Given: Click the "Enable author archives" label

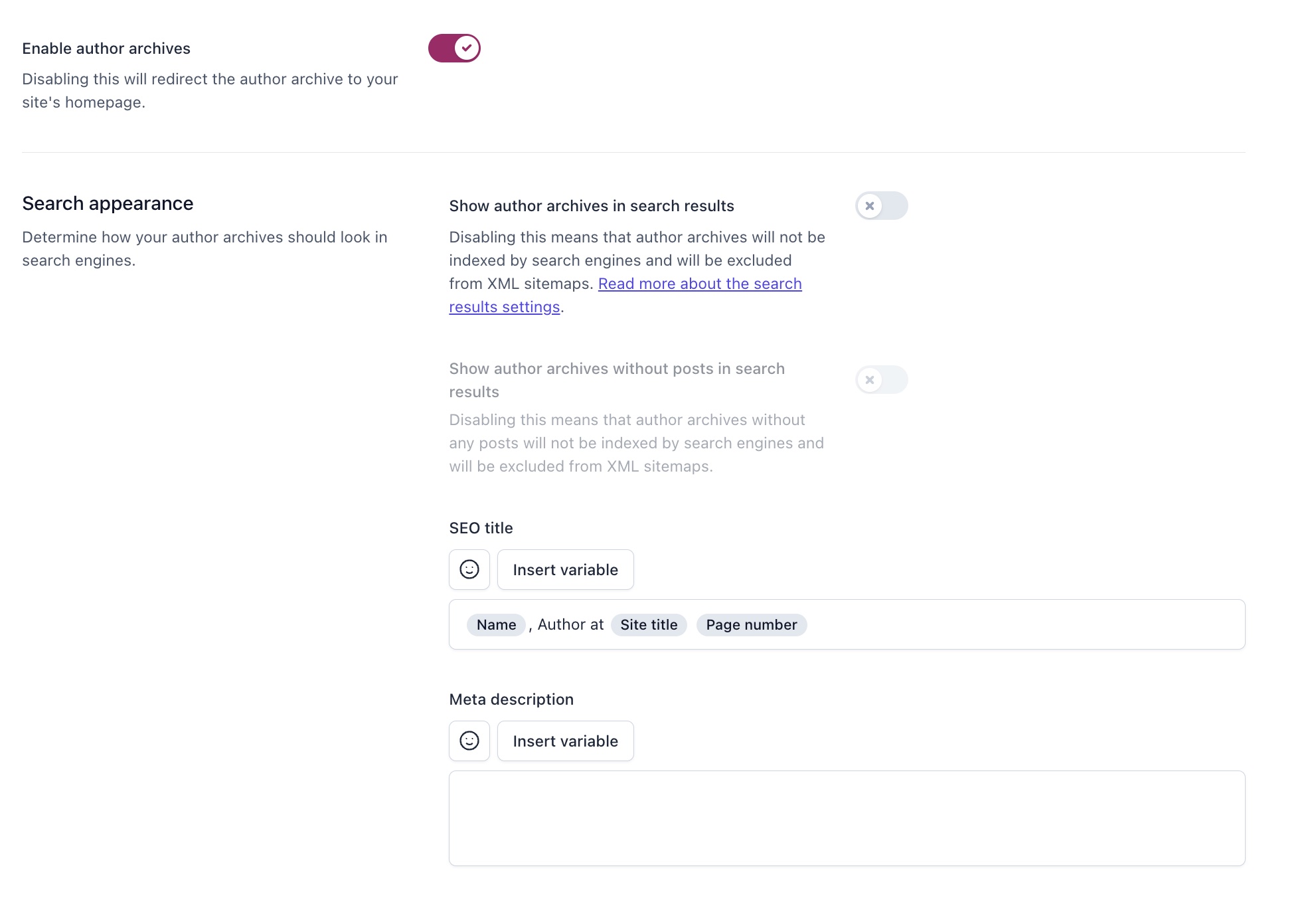Looking at the screenshot, I should tap(106, 48).
